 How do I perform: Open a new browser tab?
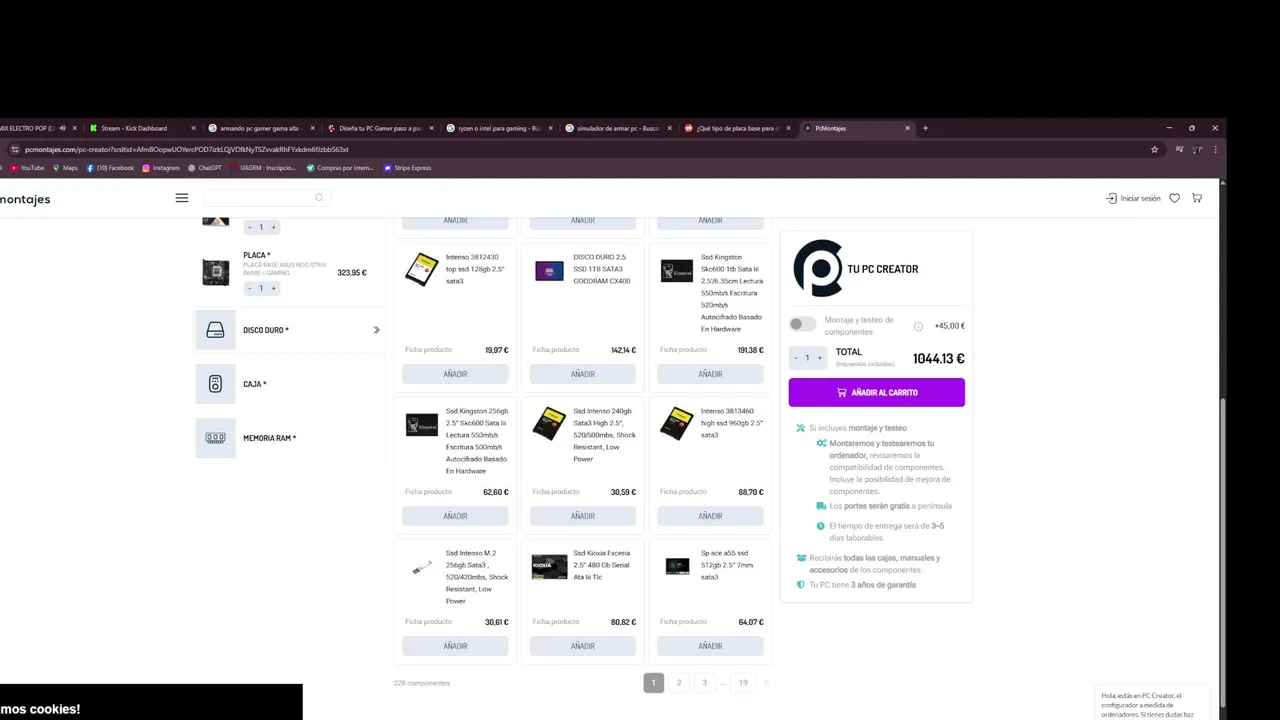point(925,128)
